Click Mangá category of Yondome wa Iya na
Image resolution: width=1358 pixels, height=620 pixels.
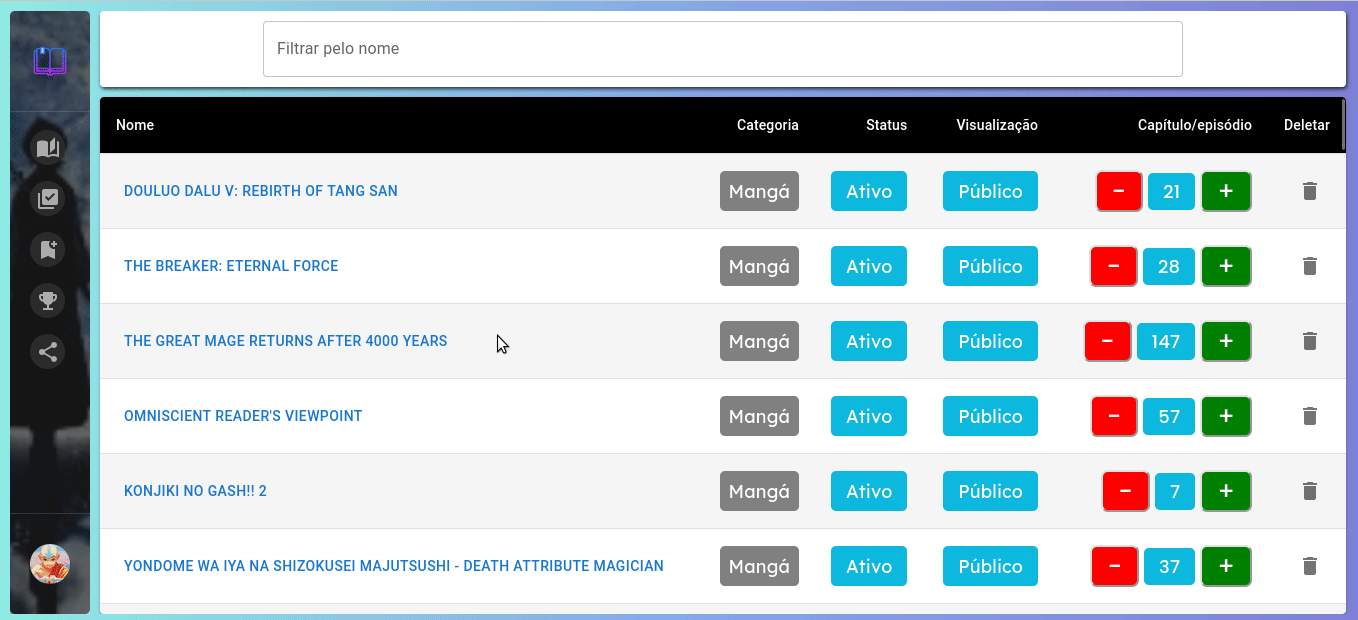pyautogui.click(x=759, y=566)
